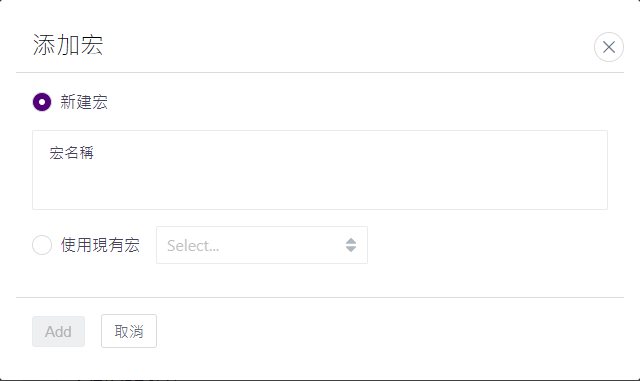
Task: Click the 新建宏 label text
Action: [84, 102]
